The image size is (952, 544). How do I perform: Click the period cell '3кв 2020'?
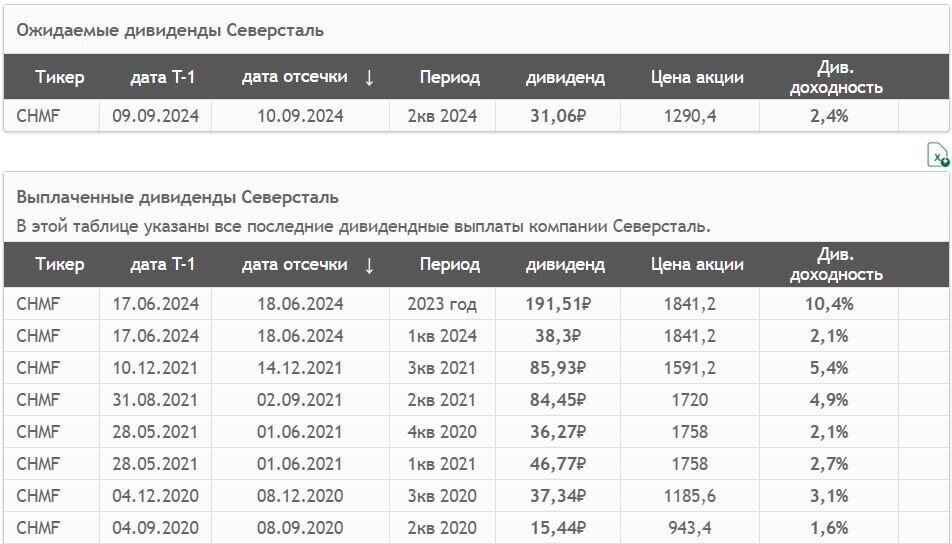point(442,496)
